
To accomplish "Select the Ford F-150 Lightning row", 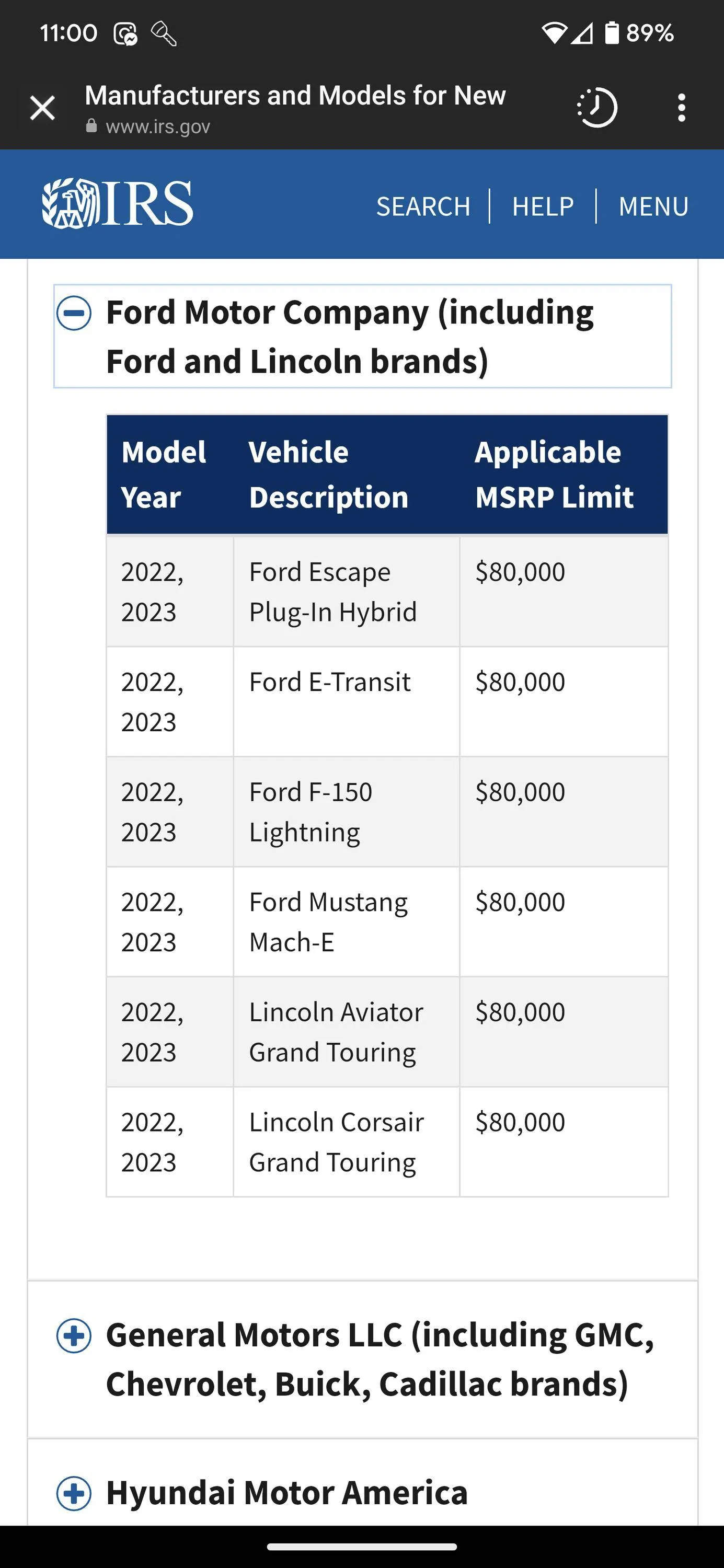I will pos(387,811).
